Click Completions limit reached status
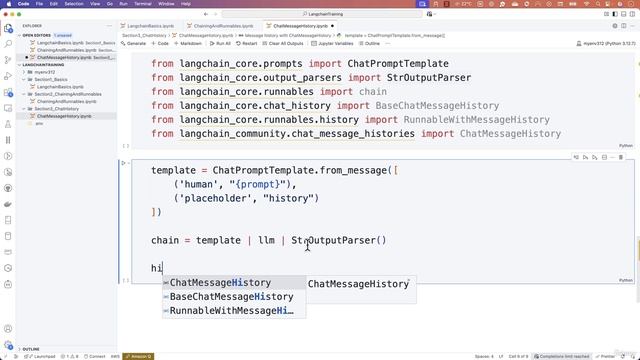Image resolution: width=640 pixels, height=360 pixels. (562, 356)
